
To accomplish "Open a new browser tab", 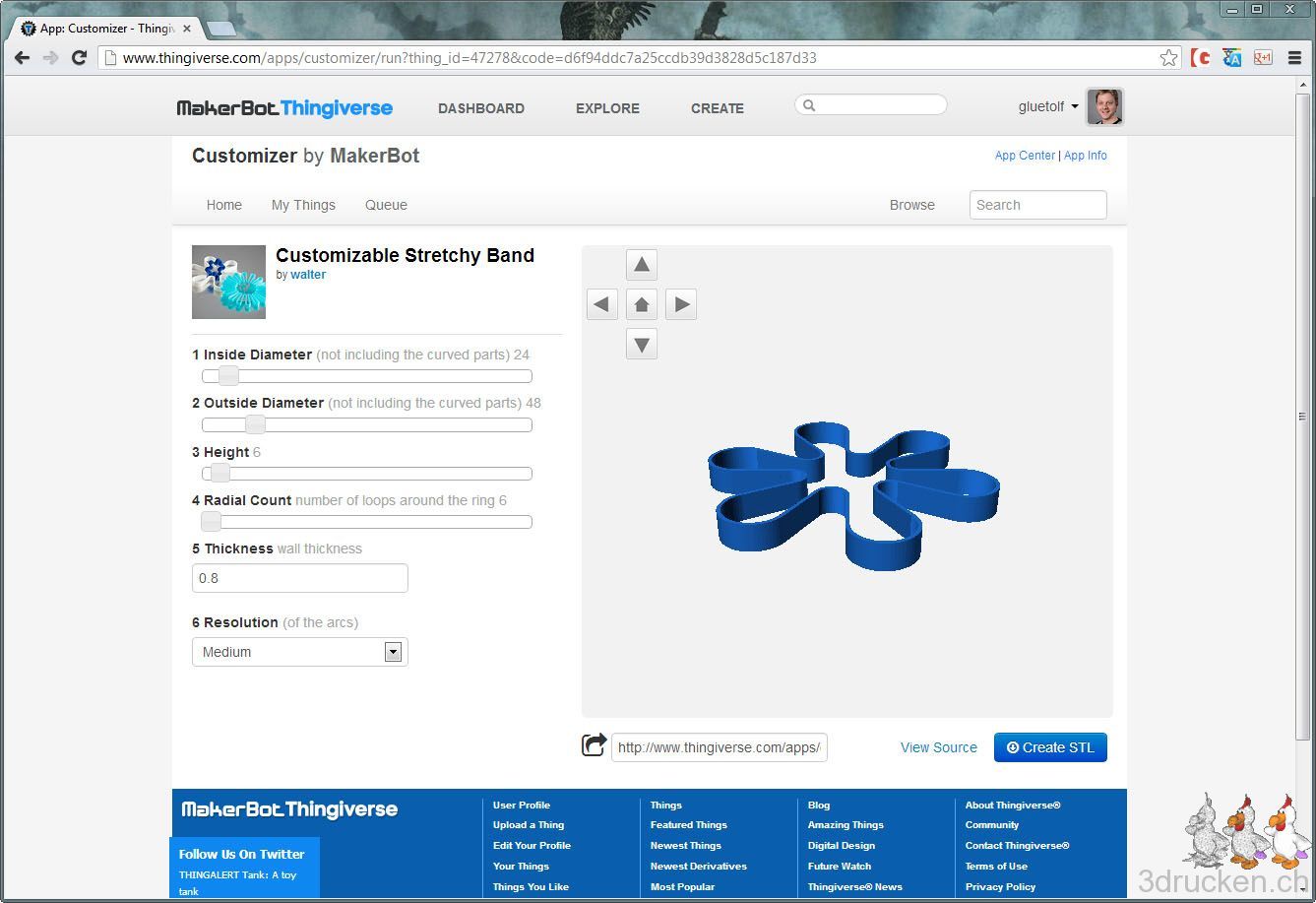I will [x=220, y=29].
